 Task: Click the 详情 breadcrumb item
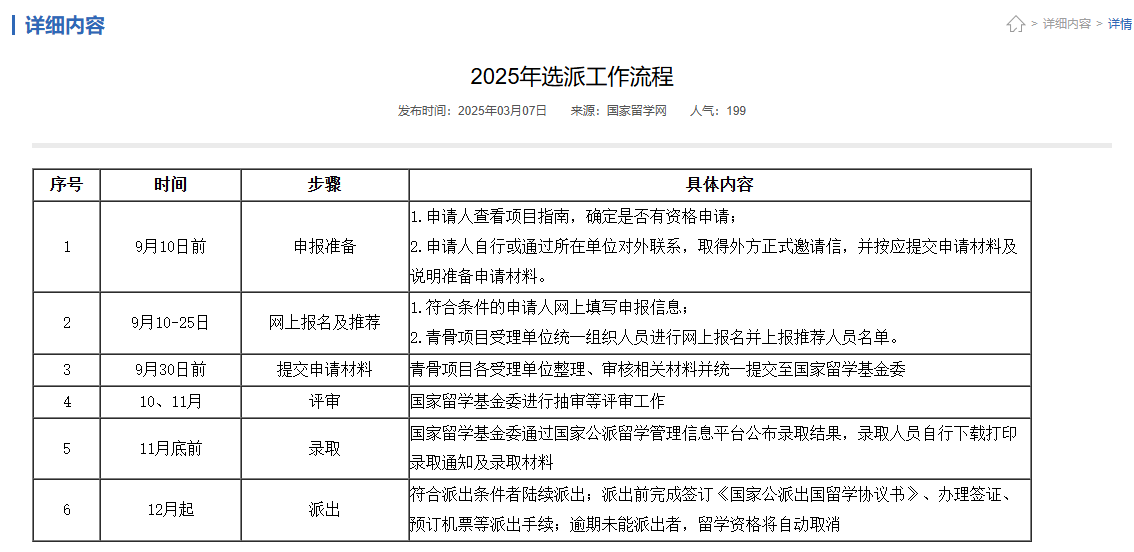click(x=1119, y=24)
